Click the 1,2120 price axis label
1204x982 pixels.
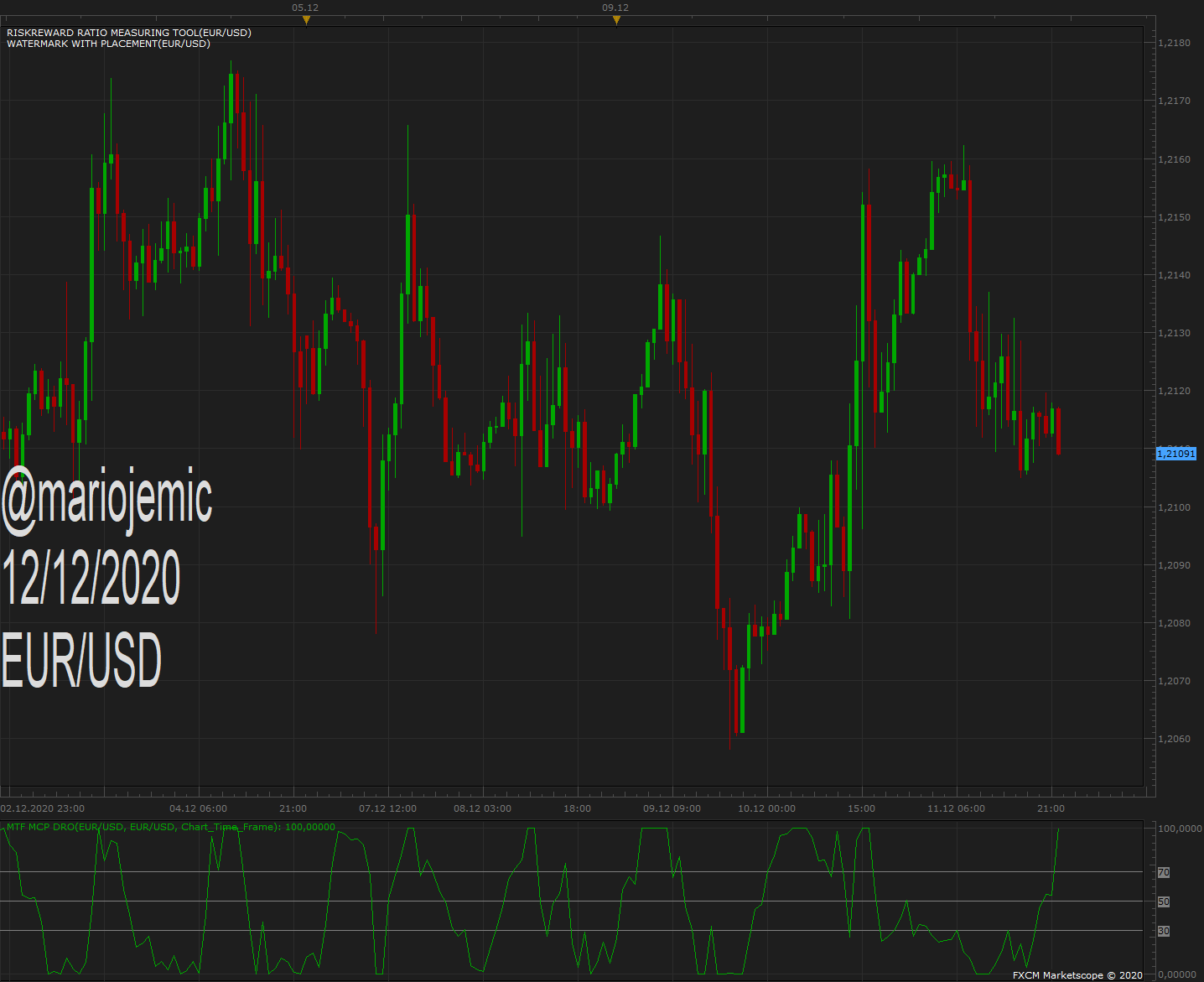coord(1174,391)
